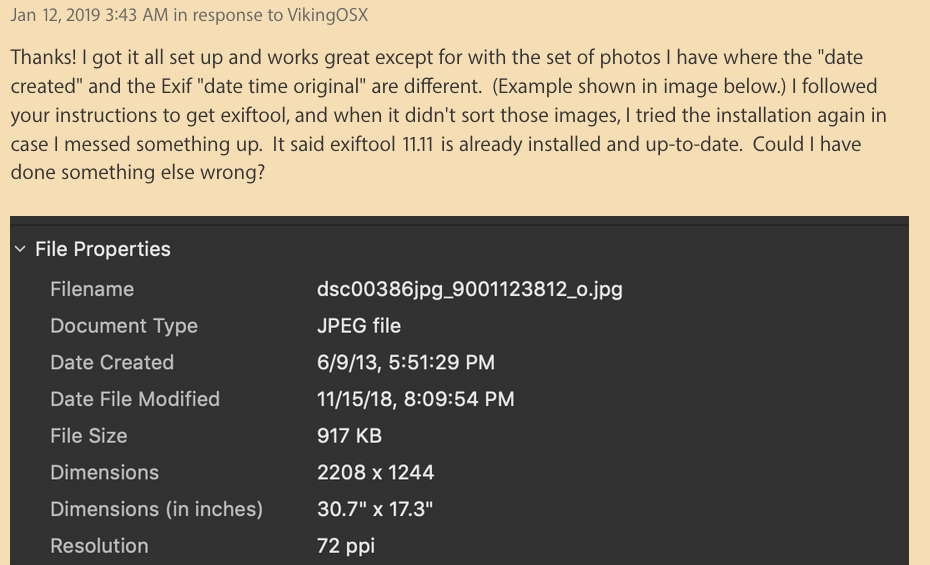
Task: Click the filename dsc00386jpg_9001123812_o.jpg value
Action: pyautogui.click(x=469, y=289)
